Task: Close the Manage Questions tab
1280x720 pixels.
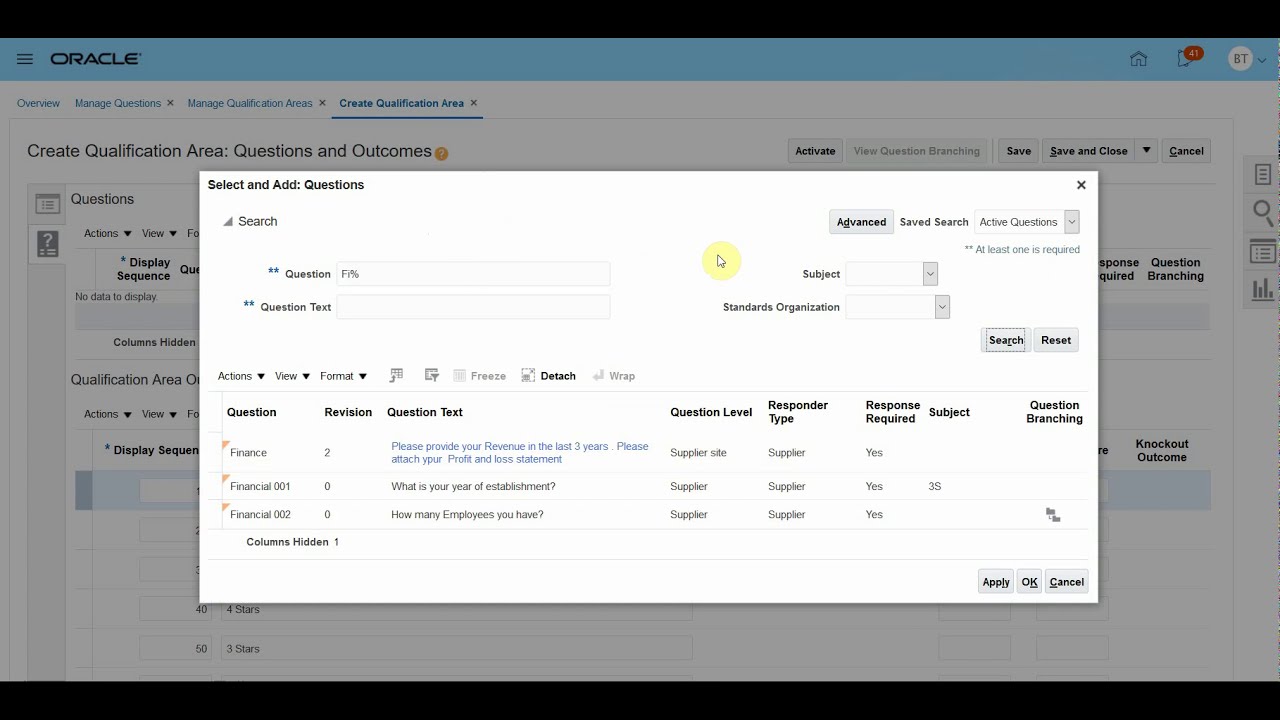Action: 170,103
